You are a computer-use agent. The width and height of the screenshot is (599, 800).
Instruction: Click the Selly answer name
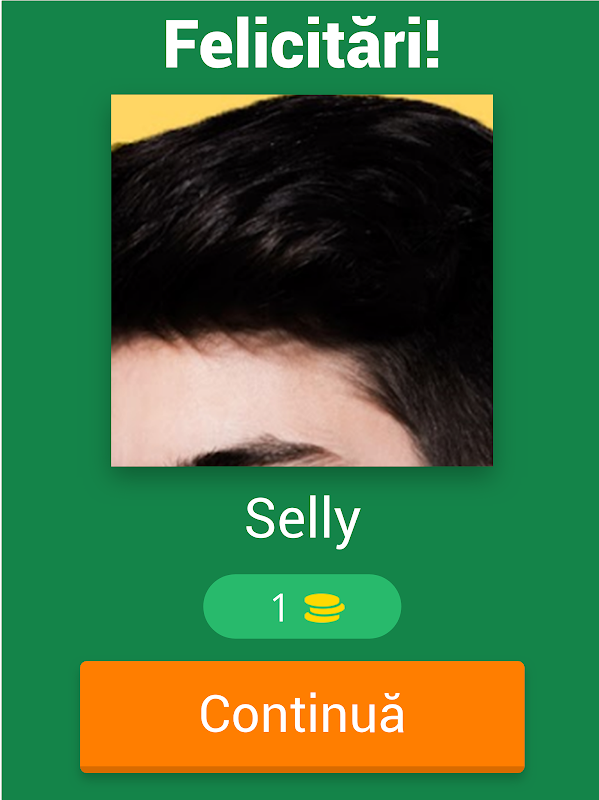click(303, 521)
